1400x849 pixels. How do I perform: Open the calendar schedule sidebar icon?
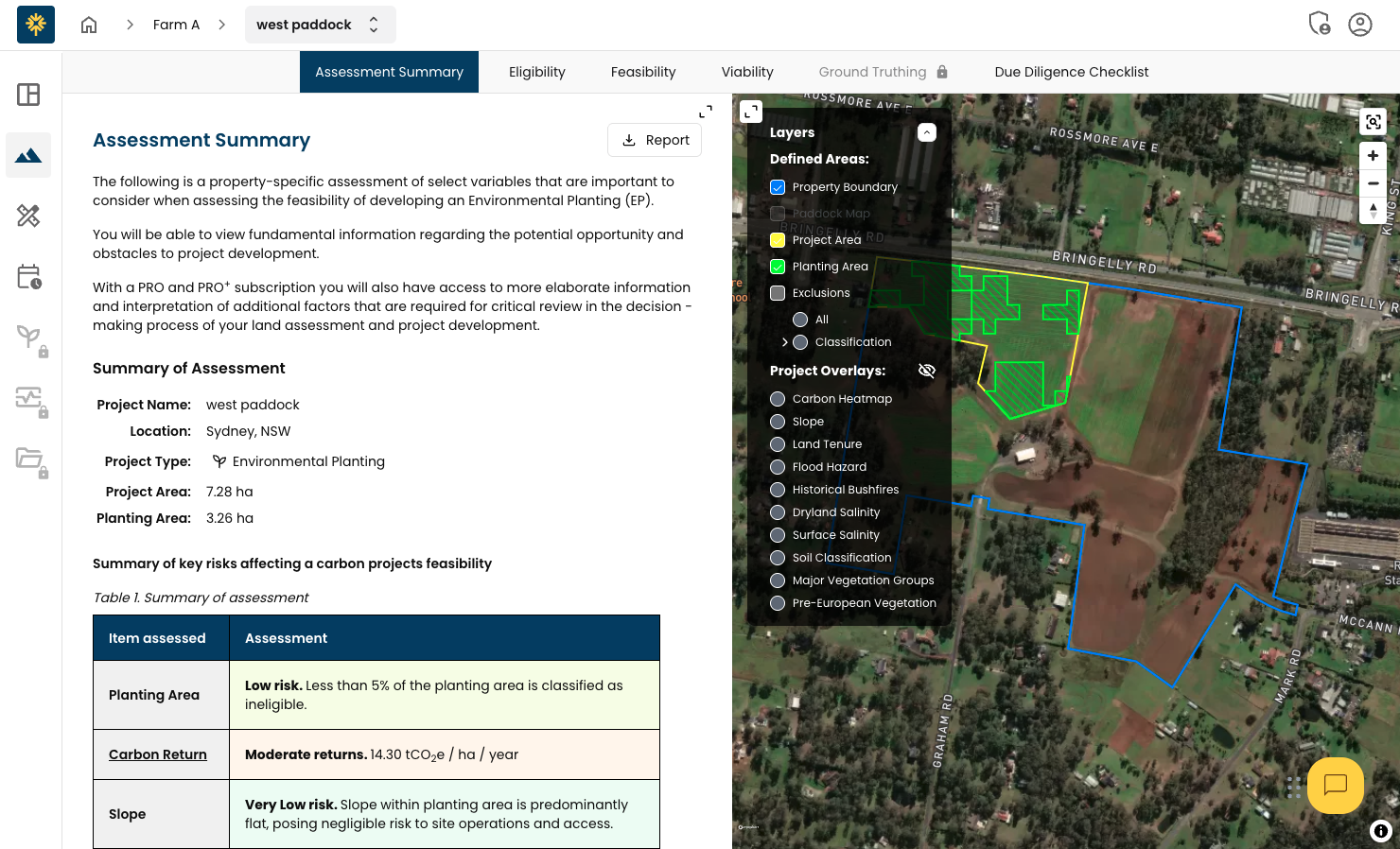tap(28, 276)
